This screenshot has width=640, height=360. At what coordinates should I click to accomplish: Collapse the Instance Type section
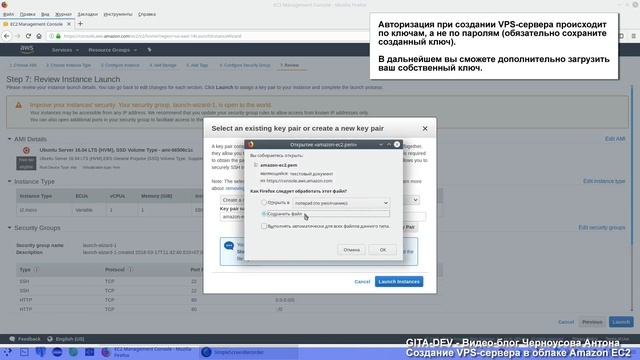point(9,181)
